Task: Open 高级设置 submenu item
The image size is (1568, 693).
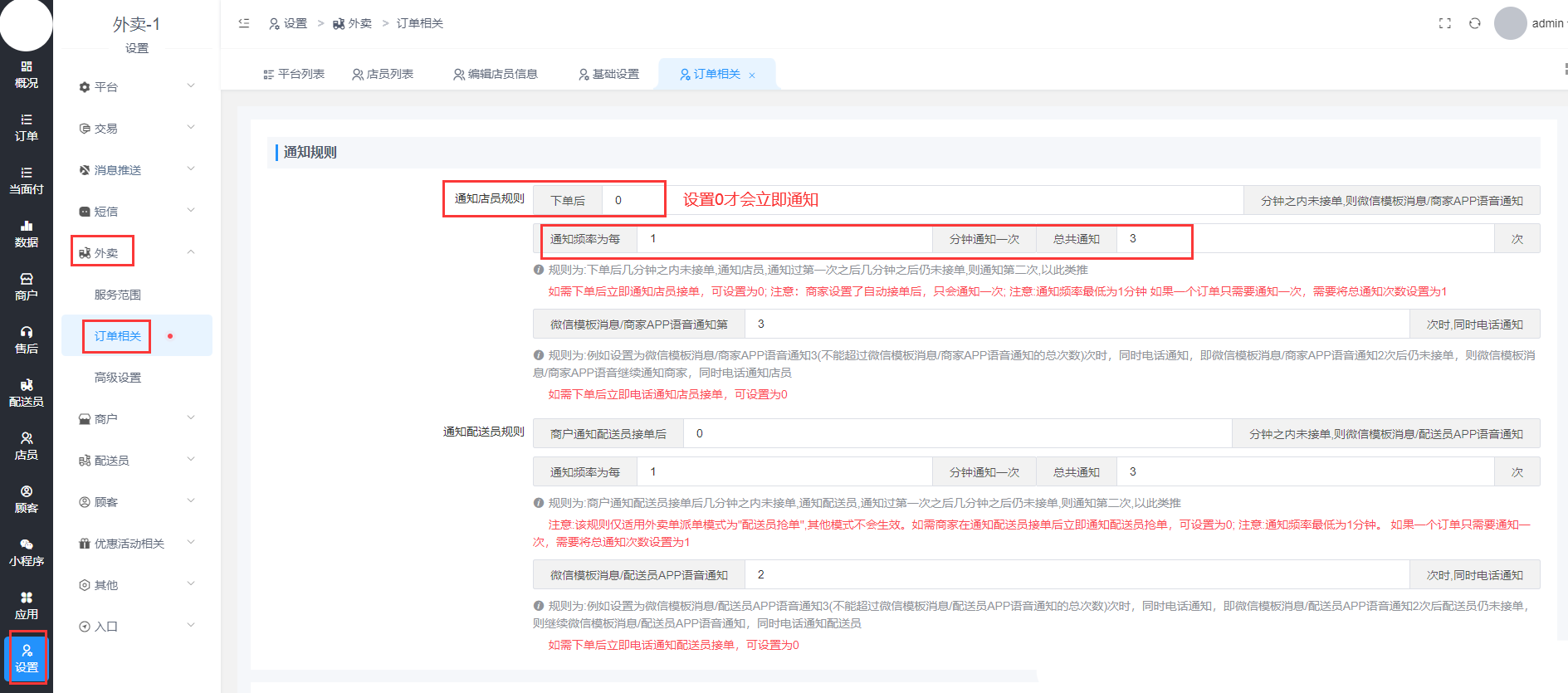Action: coord(118,378)
